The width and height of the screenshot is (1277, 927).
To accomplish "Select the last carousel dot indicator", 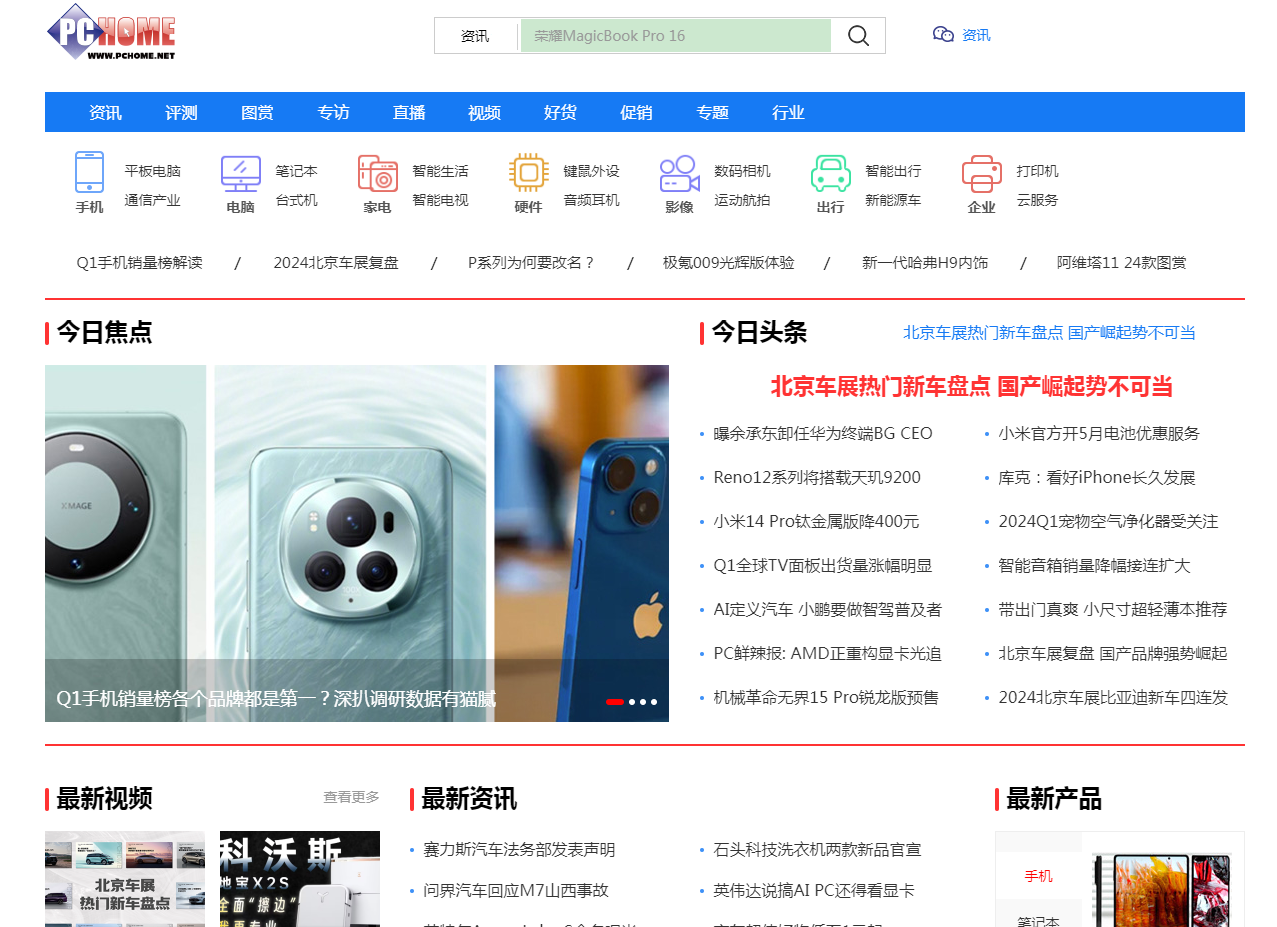I will 654,702.
